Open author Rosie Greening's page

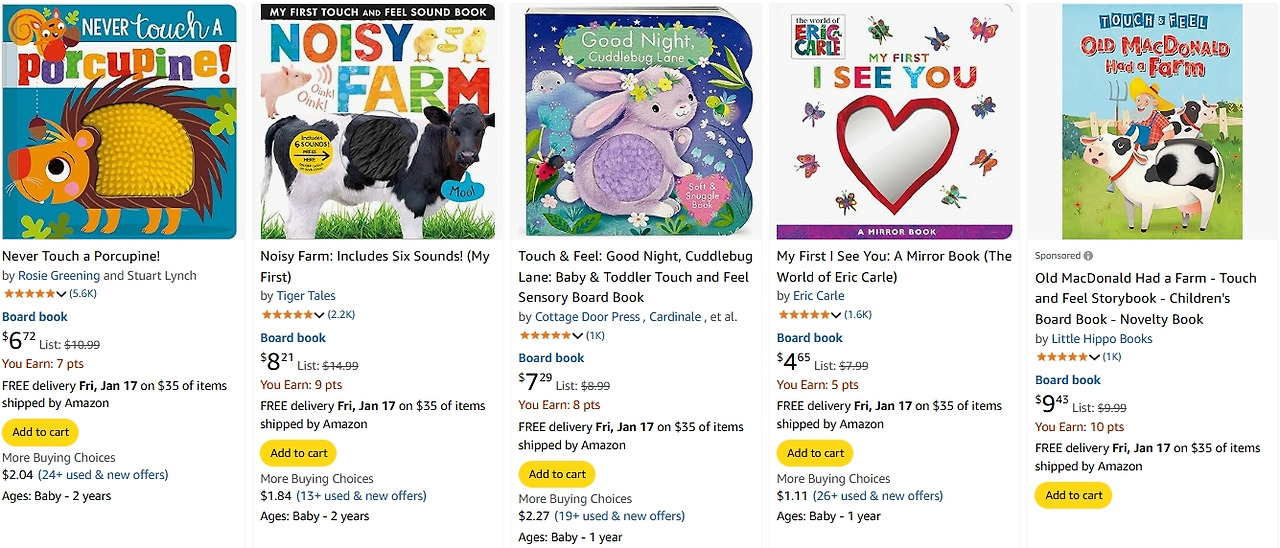[58, 276]
